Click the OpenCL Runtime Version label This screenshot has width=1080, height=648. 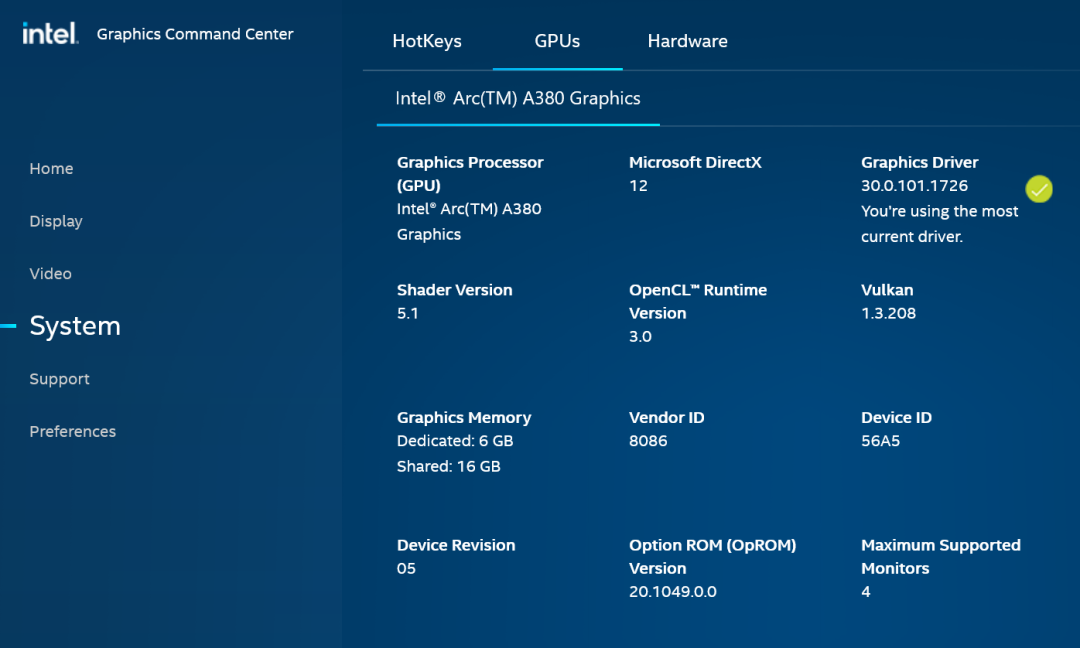pos(698,302)
